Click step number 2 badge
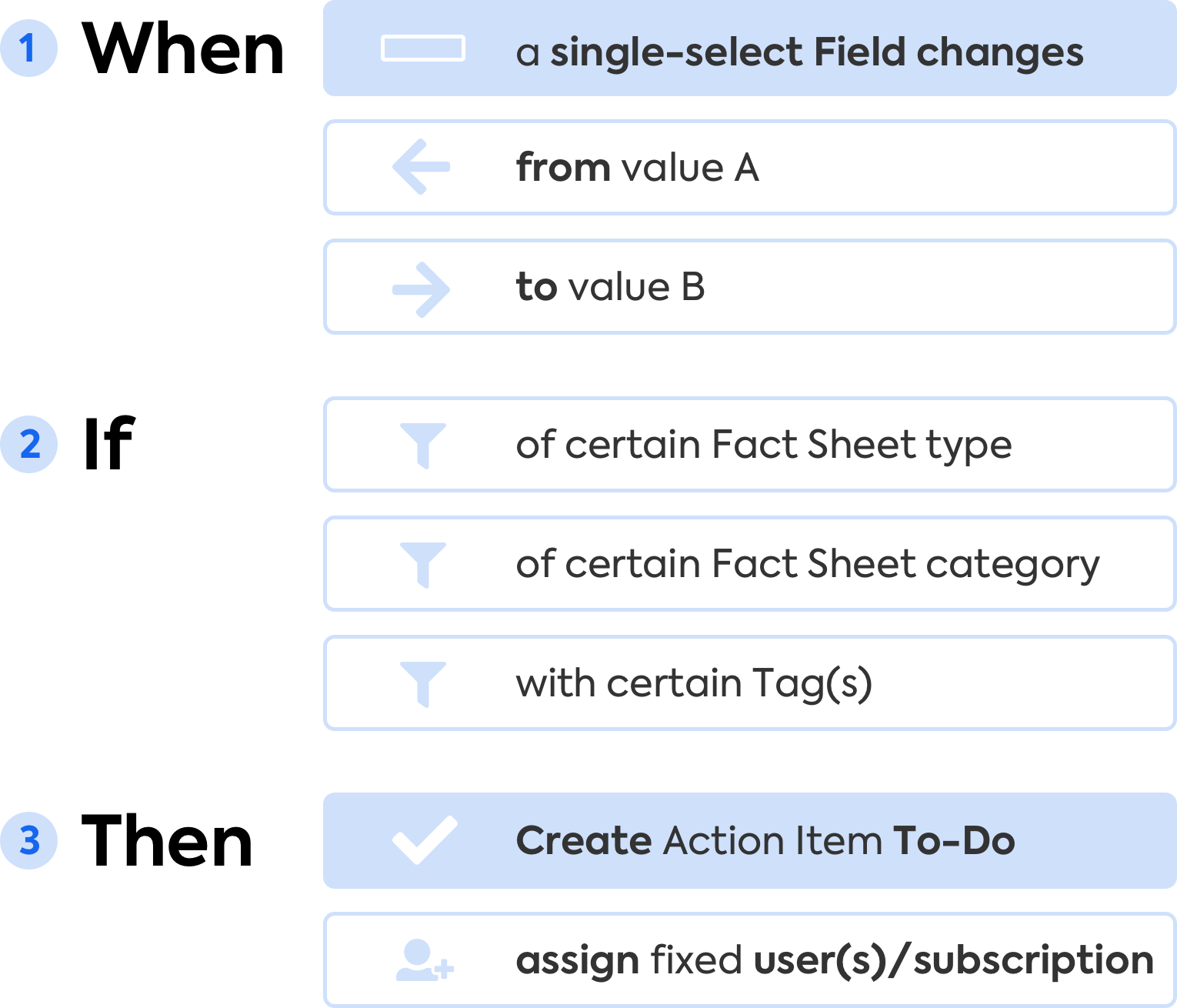 [29, 444]
